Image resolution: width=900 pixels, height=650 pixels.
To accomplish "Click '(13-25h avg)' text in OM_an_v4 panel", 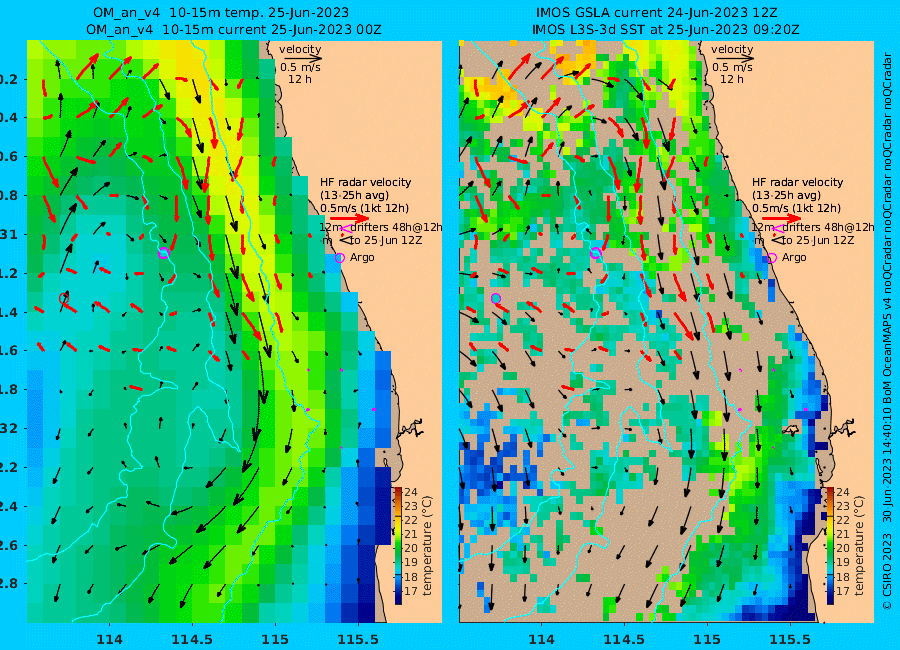I will [x=354, y=195].
